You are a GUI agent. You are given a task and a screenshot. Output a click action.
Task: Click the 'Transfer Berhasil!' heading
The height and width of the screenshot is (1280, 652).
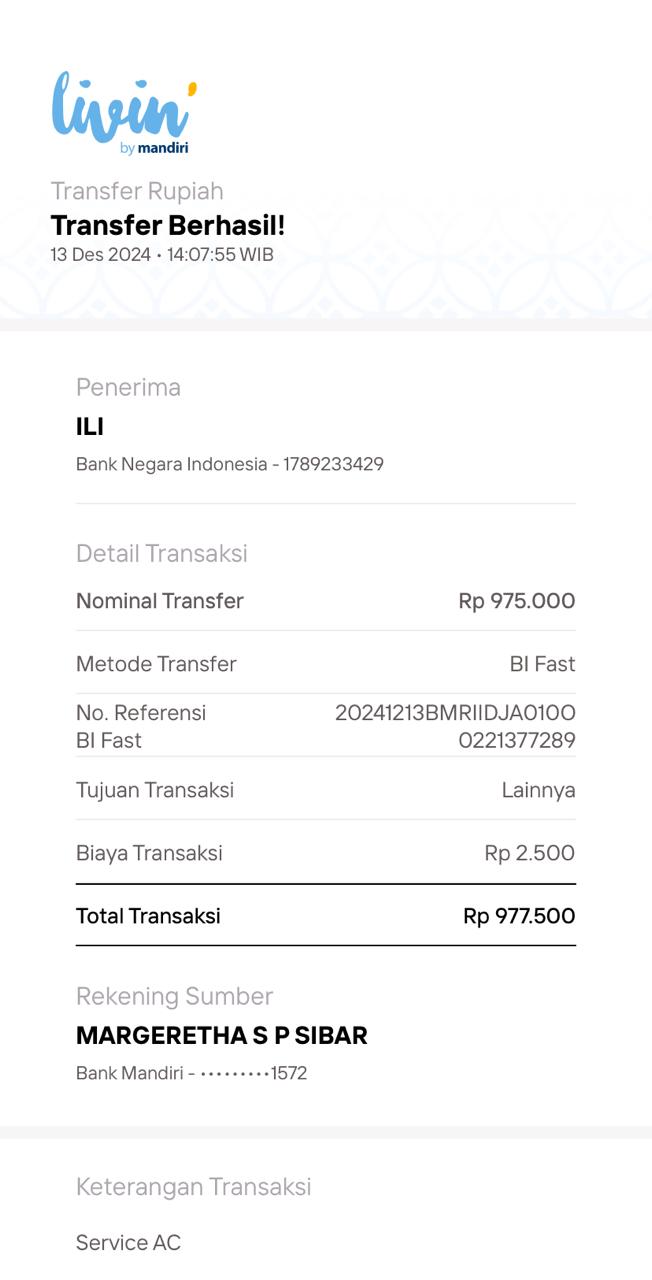[x=168, y=225]
